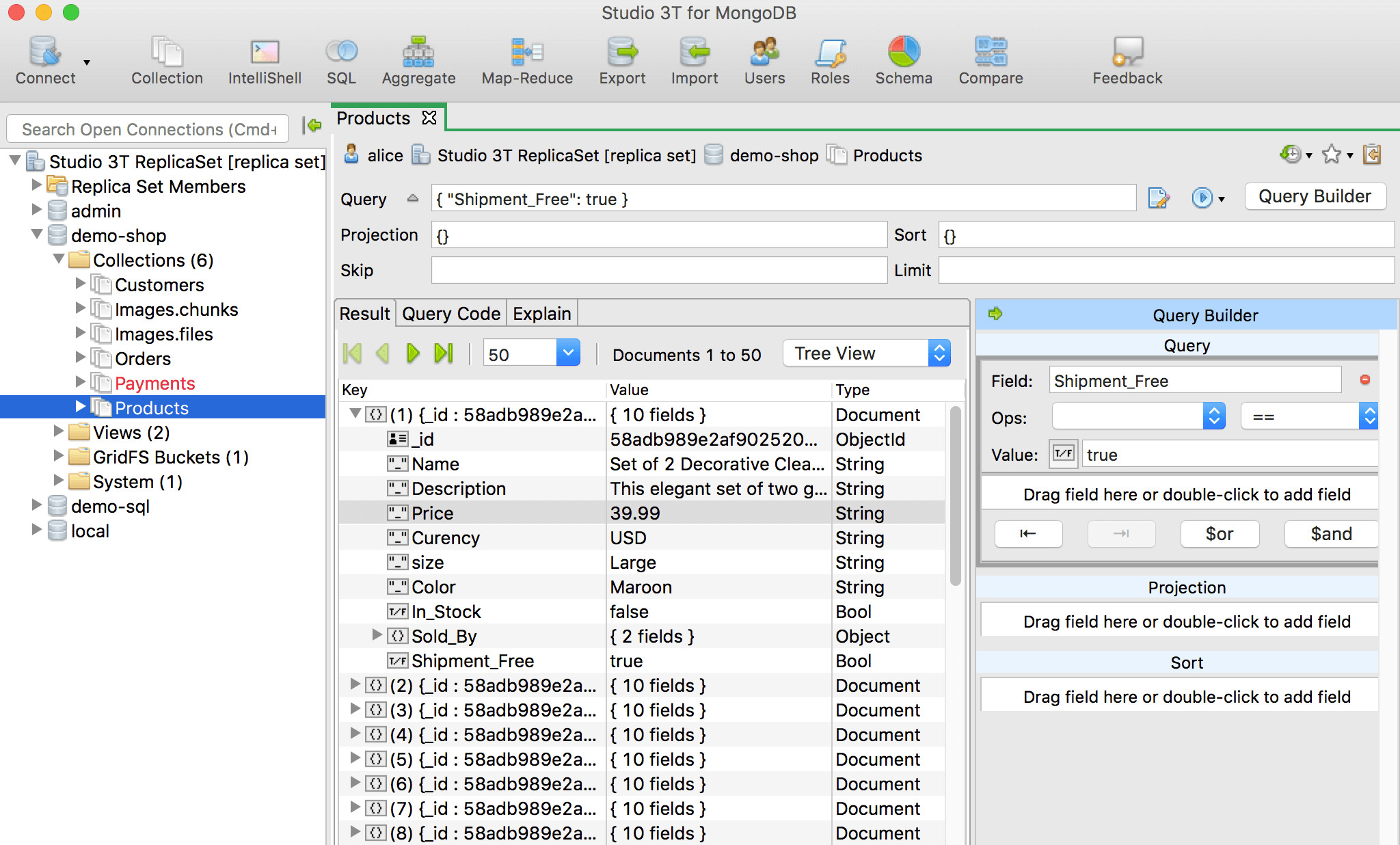The height and width of the screenshot is (845, 1400).
Task: Open query history clock icon
Action: pyautogui.click(x=1290, y=155)
